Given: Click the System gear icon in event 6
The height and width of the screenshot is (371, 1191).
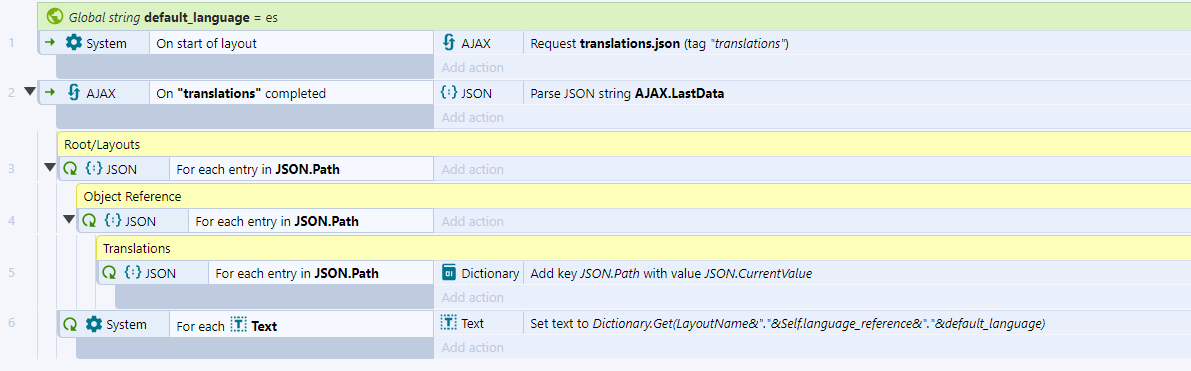Looking at the screenshot, I should coord(93,325).
